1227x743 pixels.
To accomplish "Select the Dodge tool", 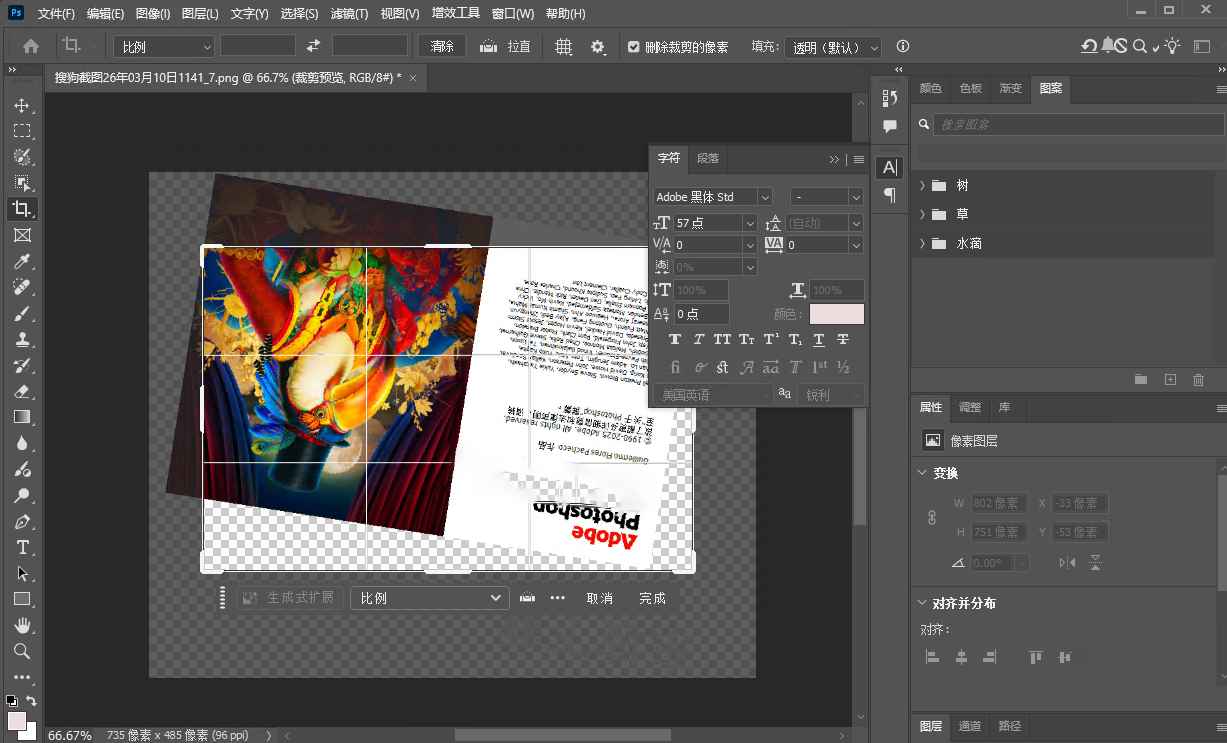I will (x=22, y=495).
